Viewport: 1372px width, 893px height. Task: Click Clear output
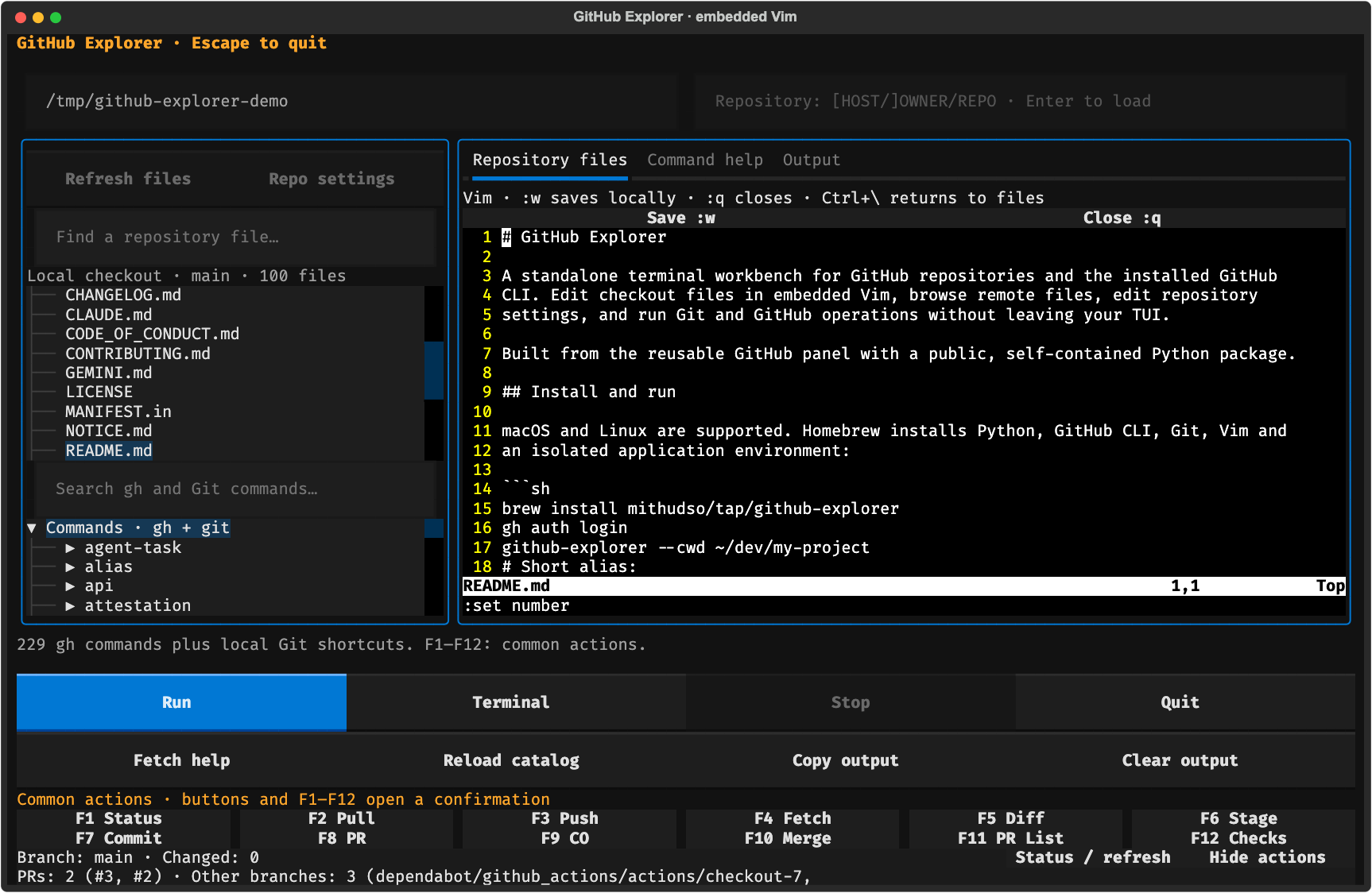coord(1180,760)
